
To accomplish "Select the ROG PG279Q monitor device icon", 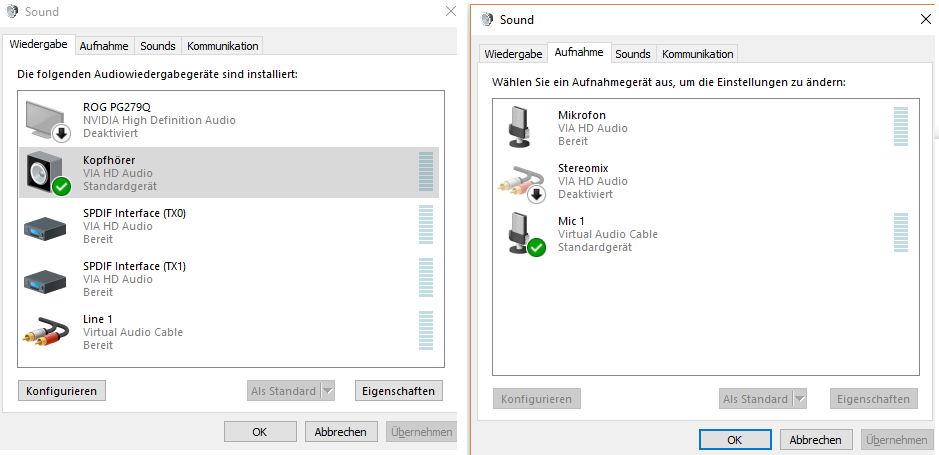I will [48, 120].
